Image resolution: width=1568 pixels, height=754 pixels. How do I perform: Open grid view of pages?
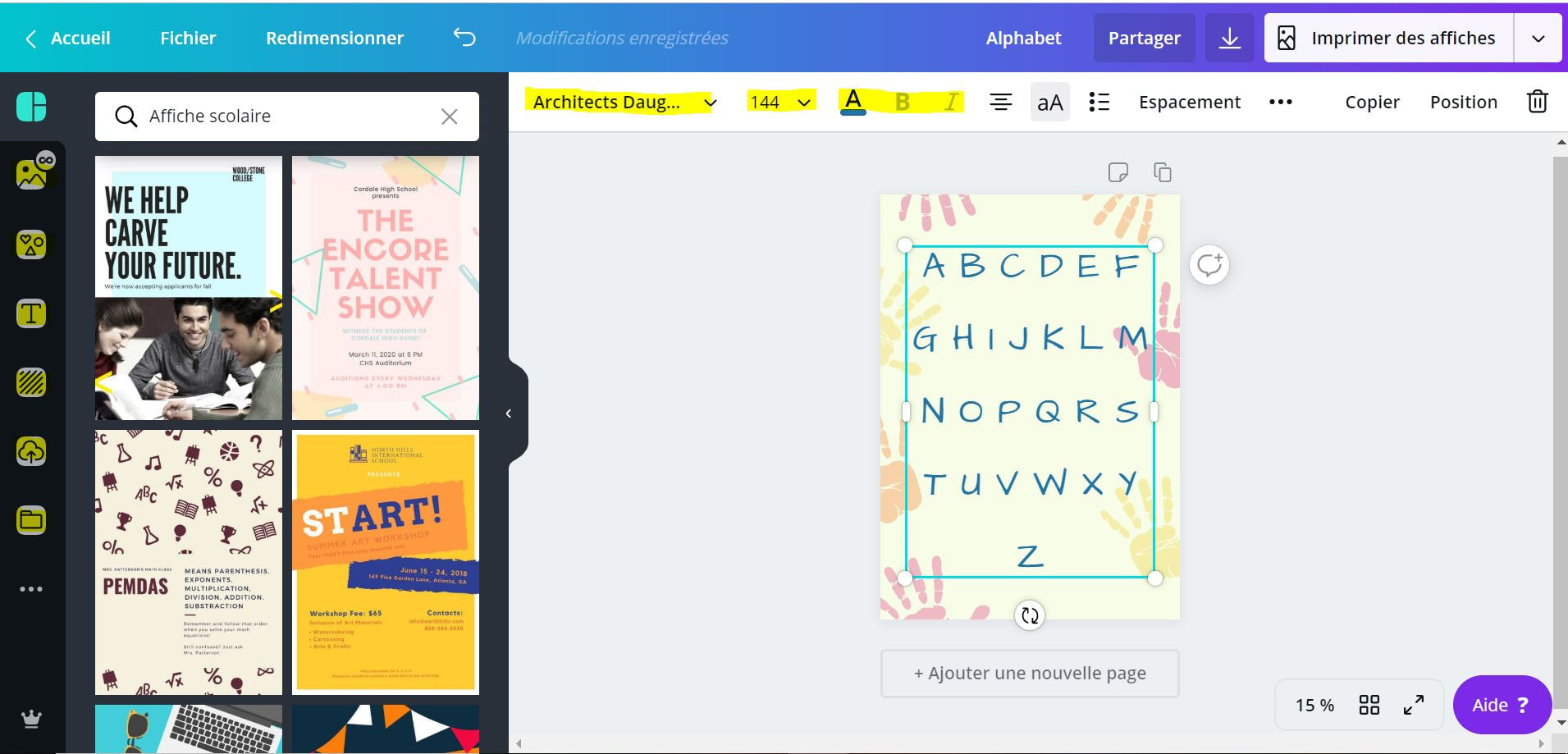point(1369,705)
